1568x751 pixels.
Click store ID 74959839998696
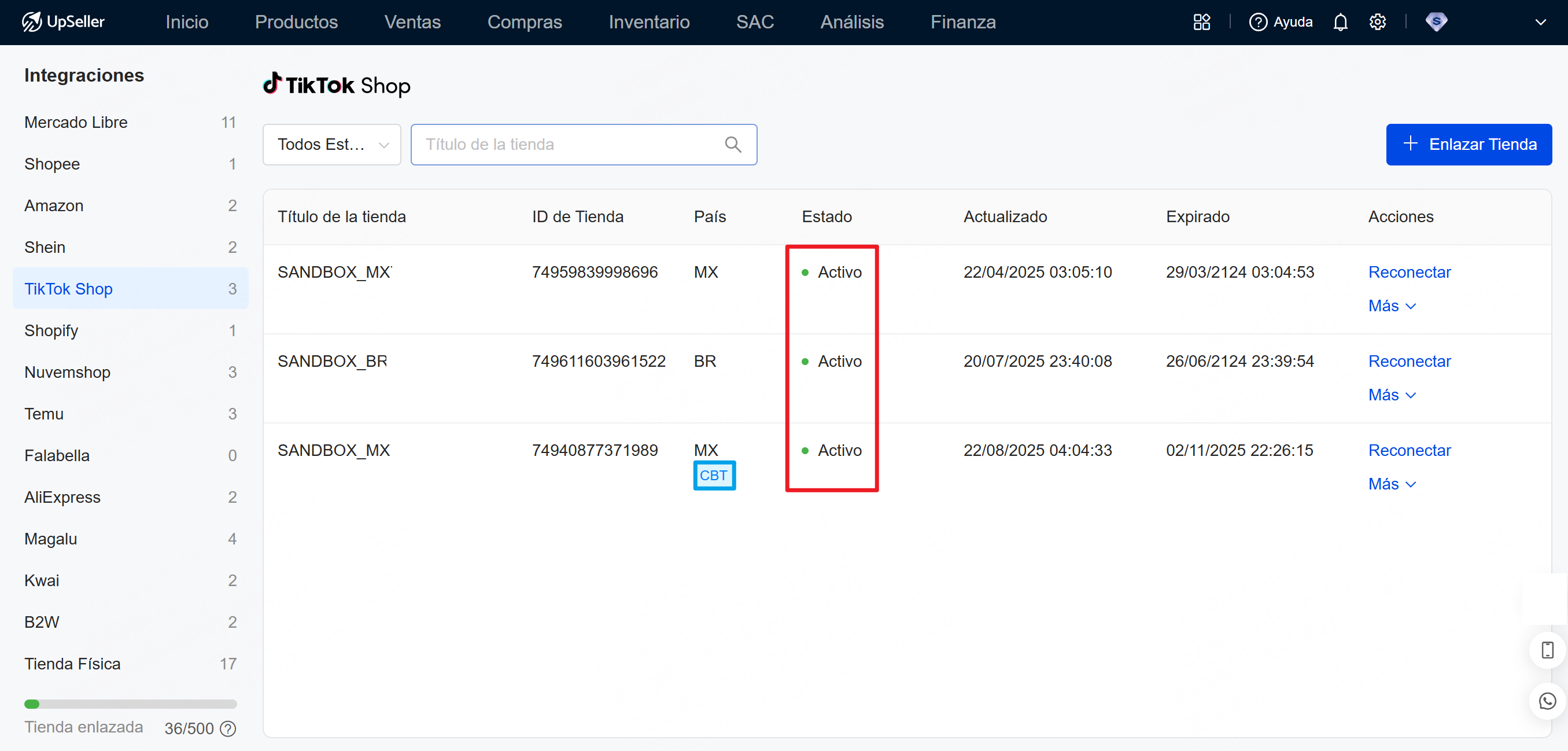tap(595, 272)
